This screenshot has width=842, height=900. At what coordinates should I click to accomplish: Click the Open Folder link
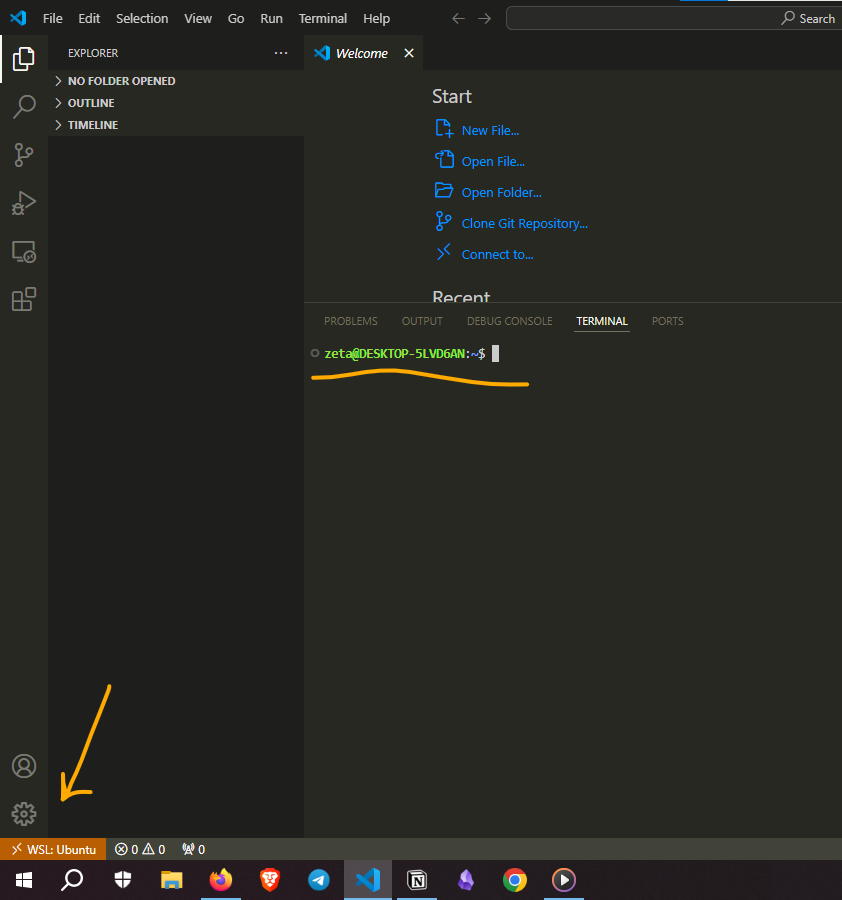pyautogui.click(x=501, y=193)
